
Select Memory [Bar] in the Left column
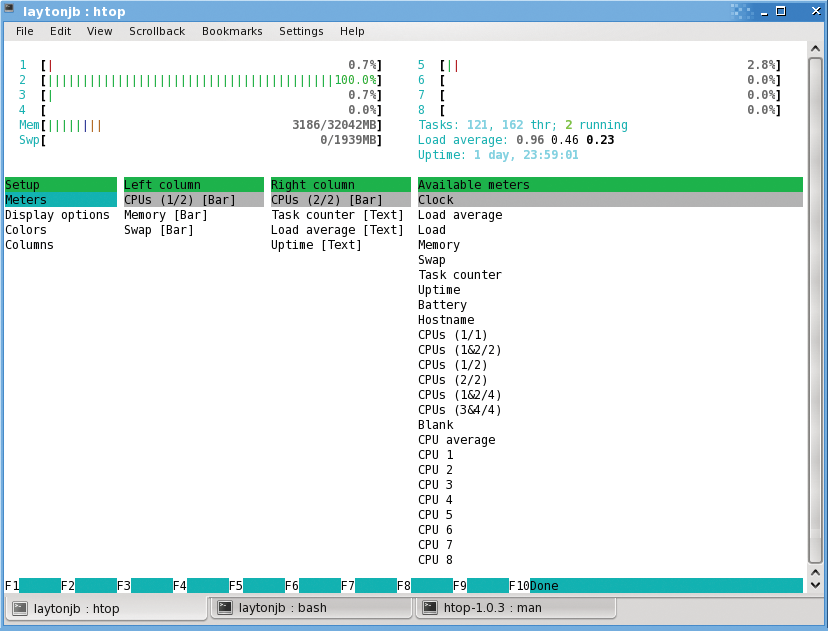165,214
